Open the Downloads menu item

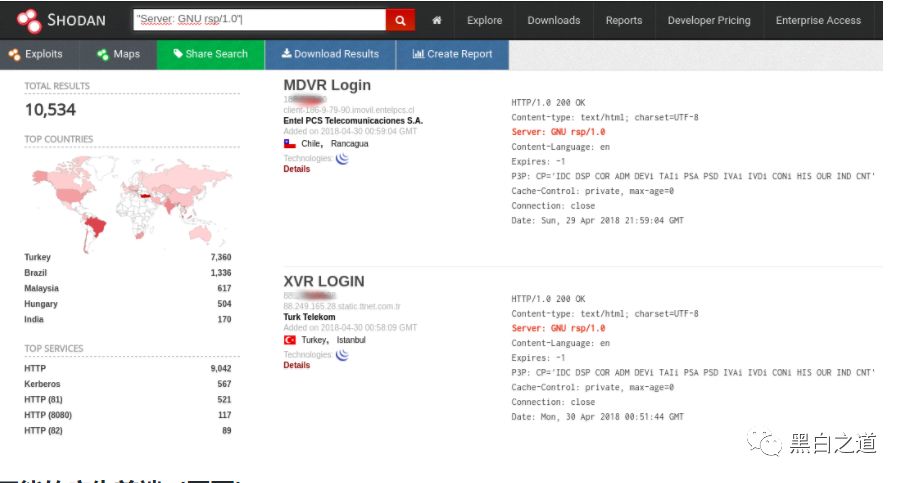coord(554,20)
